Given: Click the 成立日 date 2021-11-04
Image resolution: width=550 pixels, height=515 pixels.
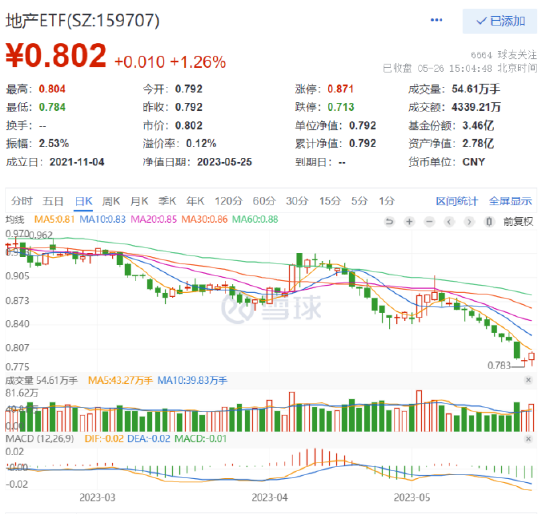Looking at the screenshot, I should click(x=77, y=162).
